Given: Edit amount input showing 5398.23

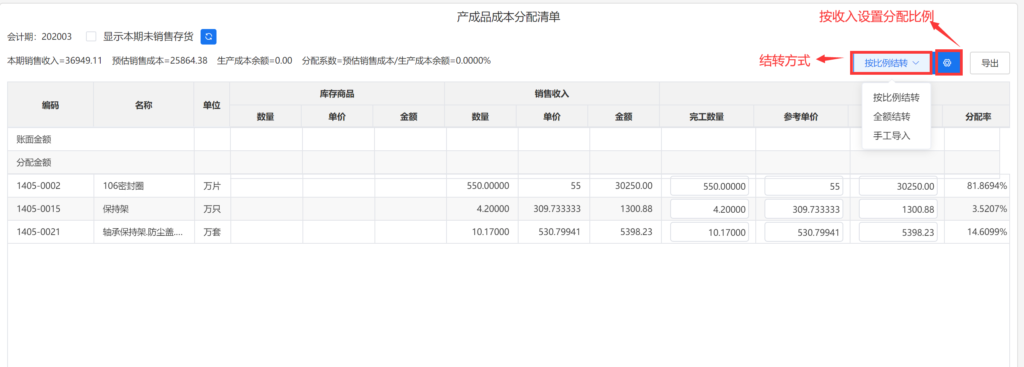Looking at the screenshot, I should tap(898, 232).
